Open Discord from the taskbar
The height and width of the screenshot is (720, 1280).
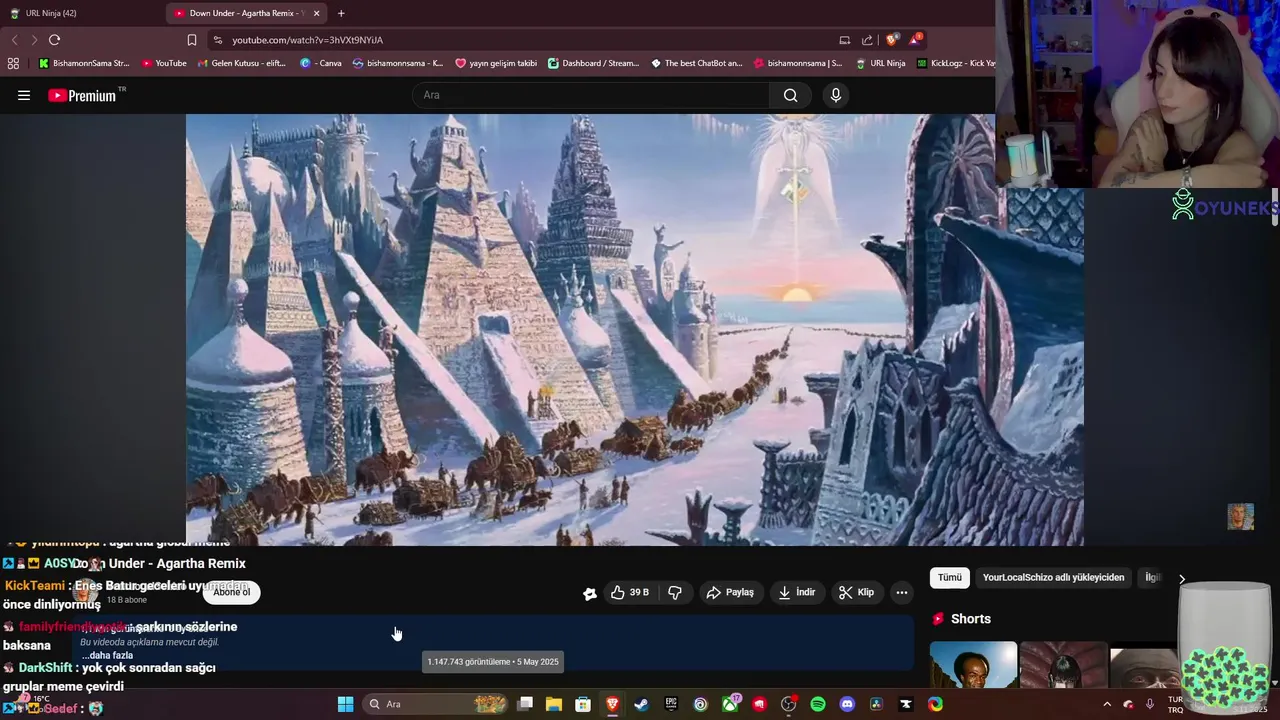pyautogui.click(x=847, y=704)
